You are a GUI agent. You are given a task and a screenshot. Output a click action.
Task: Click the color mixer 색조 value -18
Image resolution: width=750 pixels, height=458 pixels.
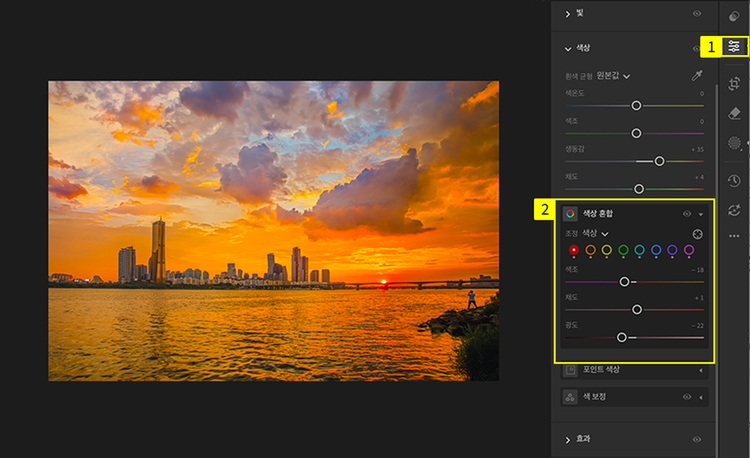coord(698,270)
